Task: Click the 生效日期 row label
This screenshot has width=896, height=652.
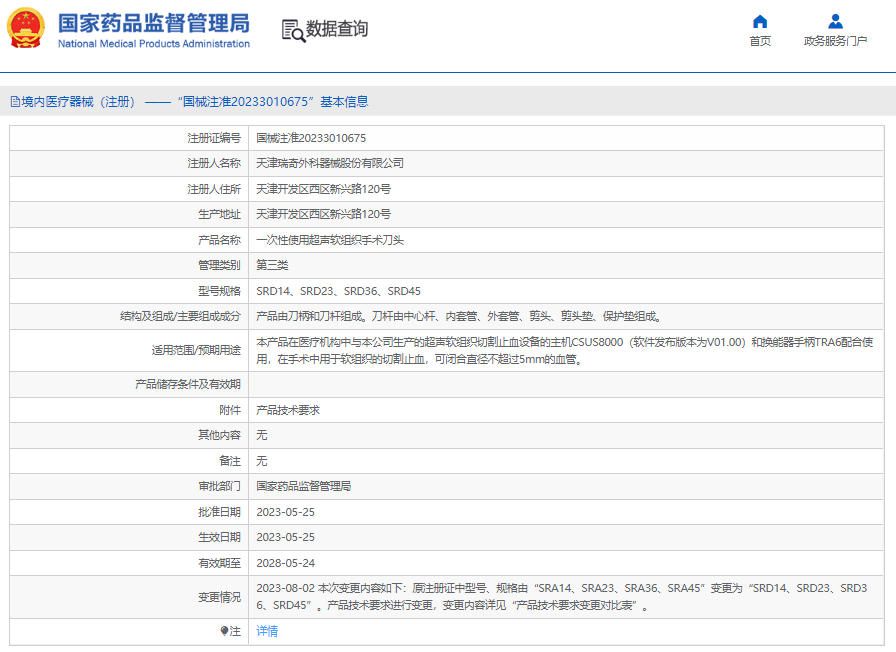Action: (x=219, y=537)
